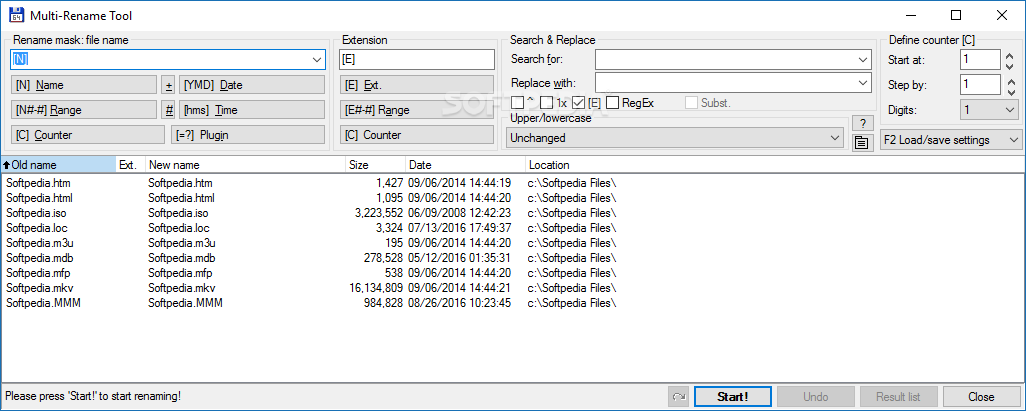Sort by the Size column header
The height and width of the screenshot is (411, 1026).
click(x=375, y=165)
